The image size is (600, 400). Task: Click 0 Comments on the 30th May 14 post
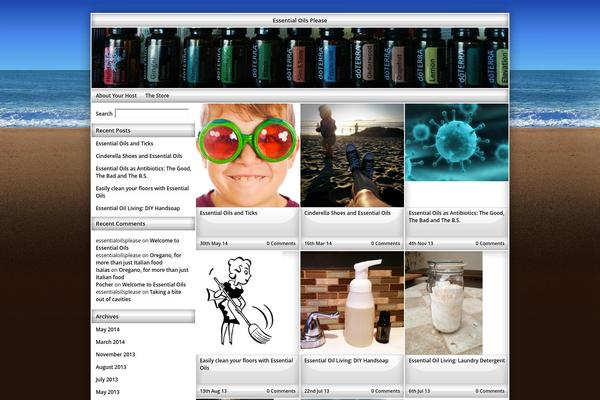point(281,243)
